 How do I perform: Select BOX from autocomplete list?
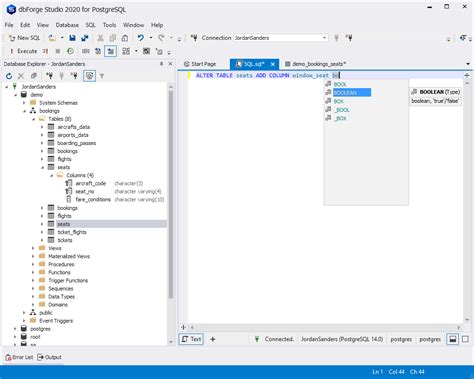coord(338,101)
